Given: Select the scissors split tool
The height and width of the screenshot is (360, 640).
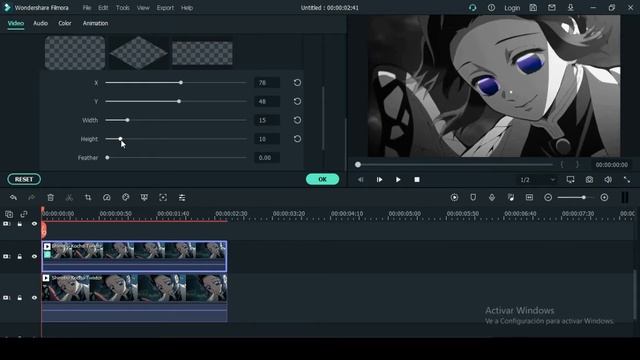Looking at the screenshot, I should pos(69,198).
